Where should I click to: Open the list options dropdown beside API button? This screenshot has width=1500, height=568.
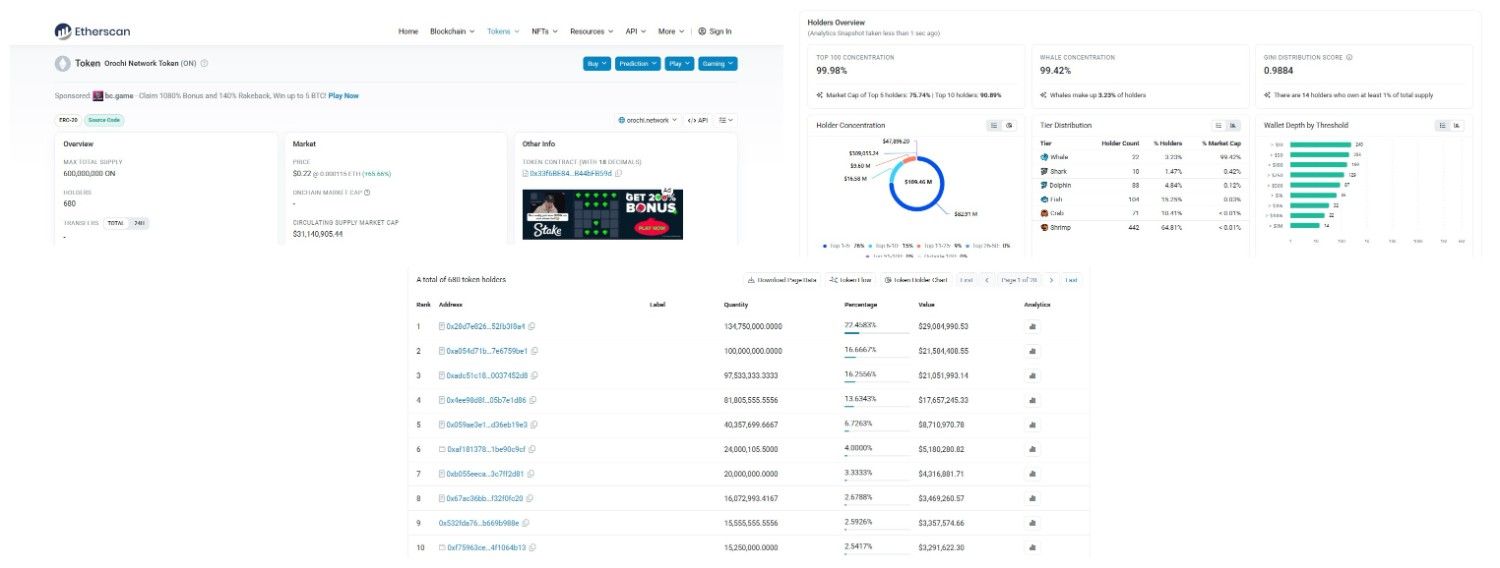[x=725, y=120]
